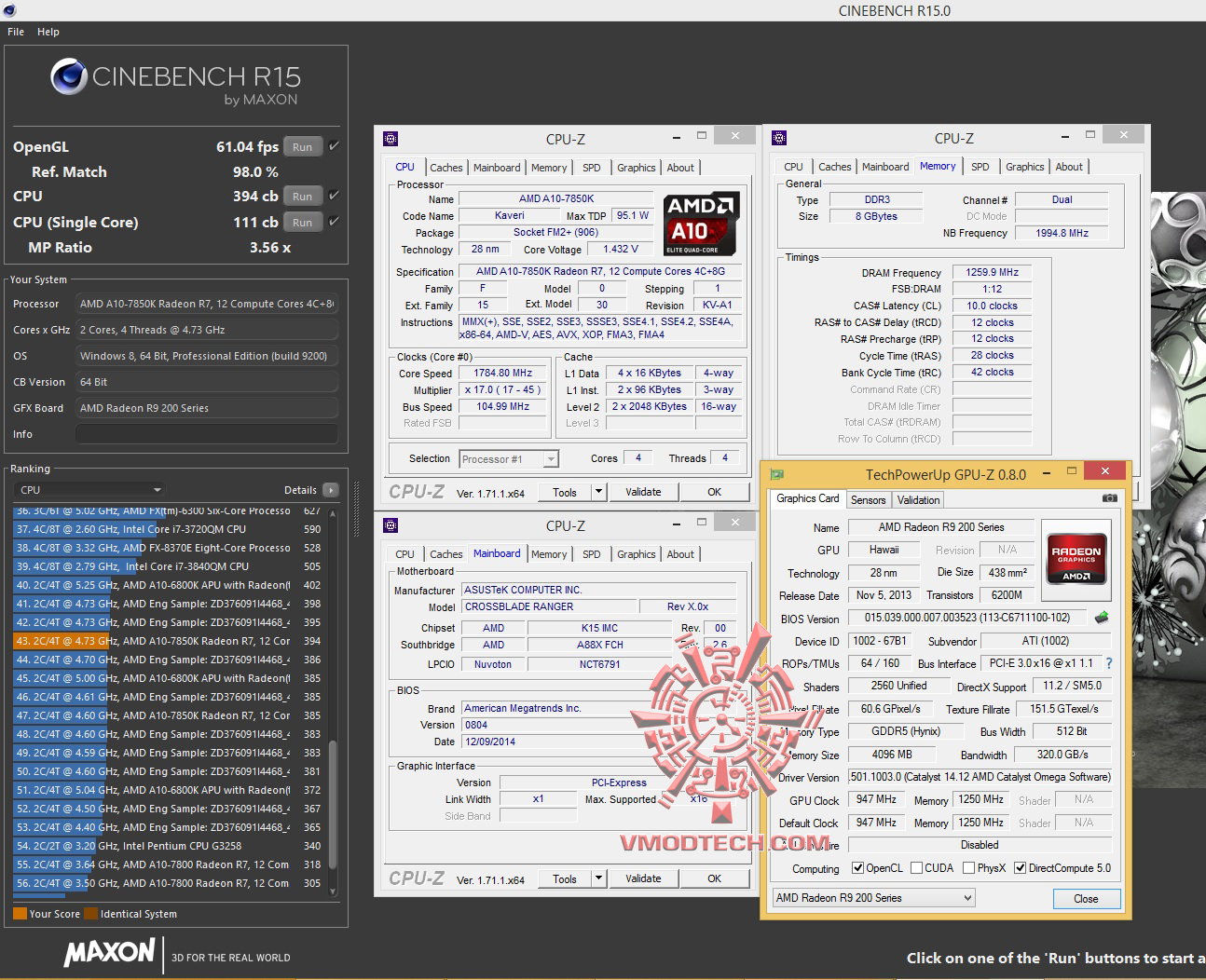
Task: Click the CPU-Z icon in the Mainboard tab window title bar
Action: (x=391, y=525)
